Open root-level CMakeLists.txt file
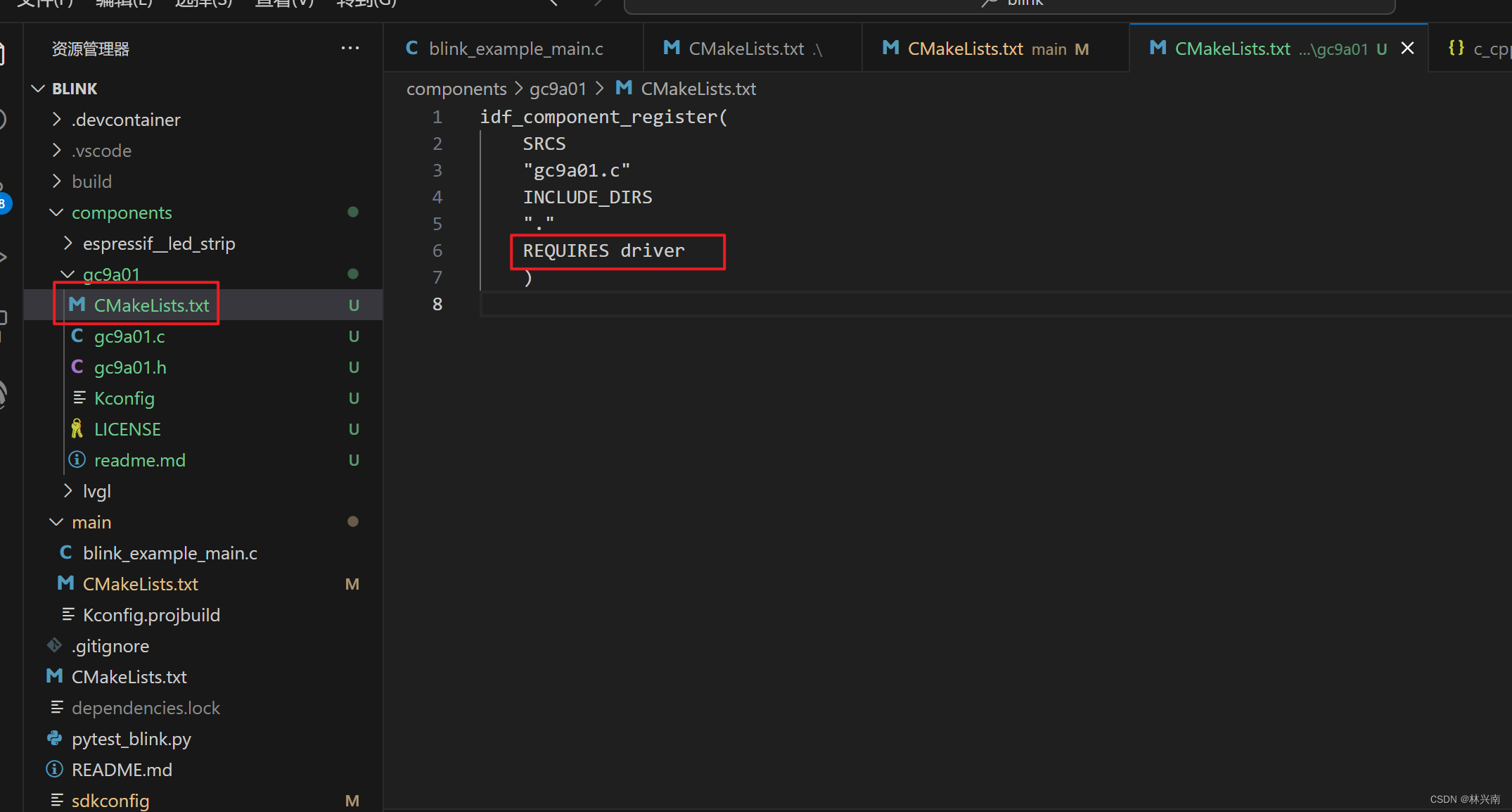Screen dimensions: 1512x812 point(203,677)
